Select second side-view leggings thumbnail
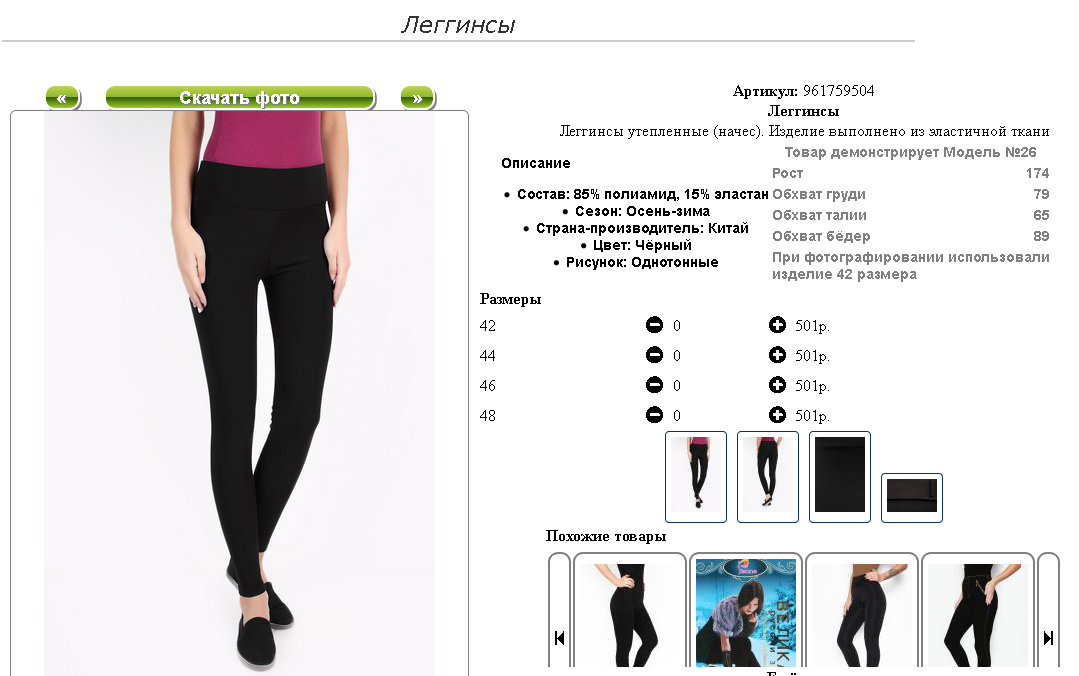This screenshot has height=676, width=1079. click(768, 477)
